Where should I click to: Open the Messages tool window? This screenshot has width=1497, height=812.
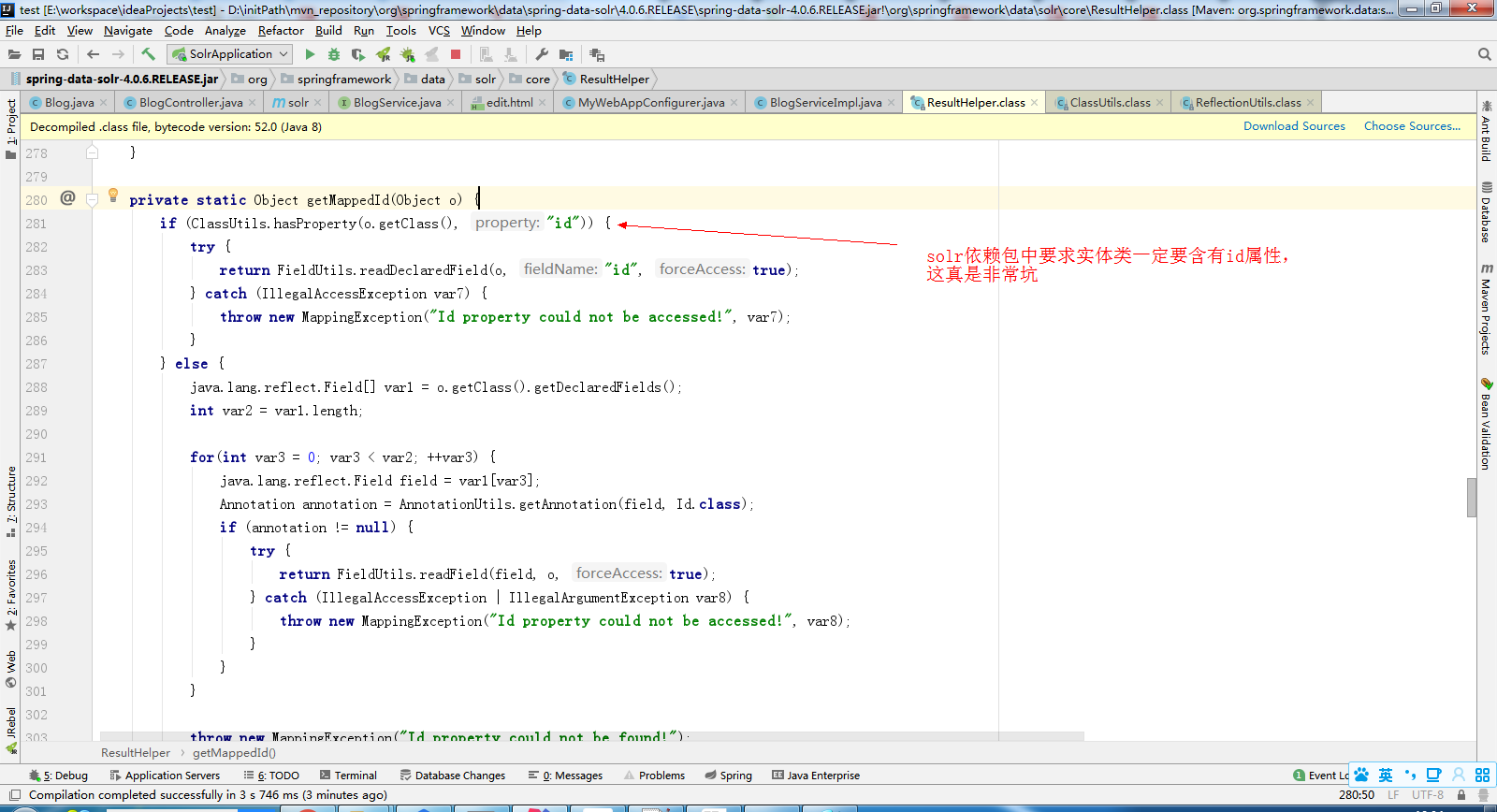click(565, 776)
